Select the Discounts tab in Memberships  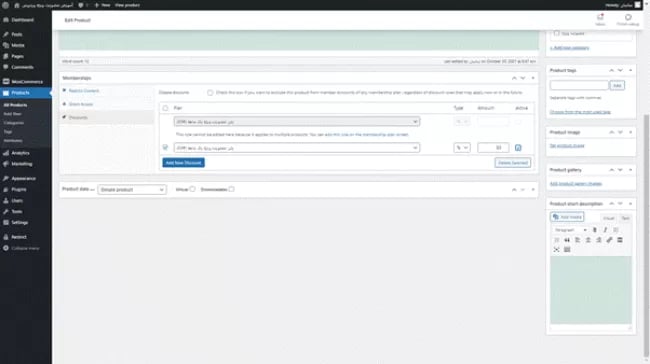tap(78, 117)
